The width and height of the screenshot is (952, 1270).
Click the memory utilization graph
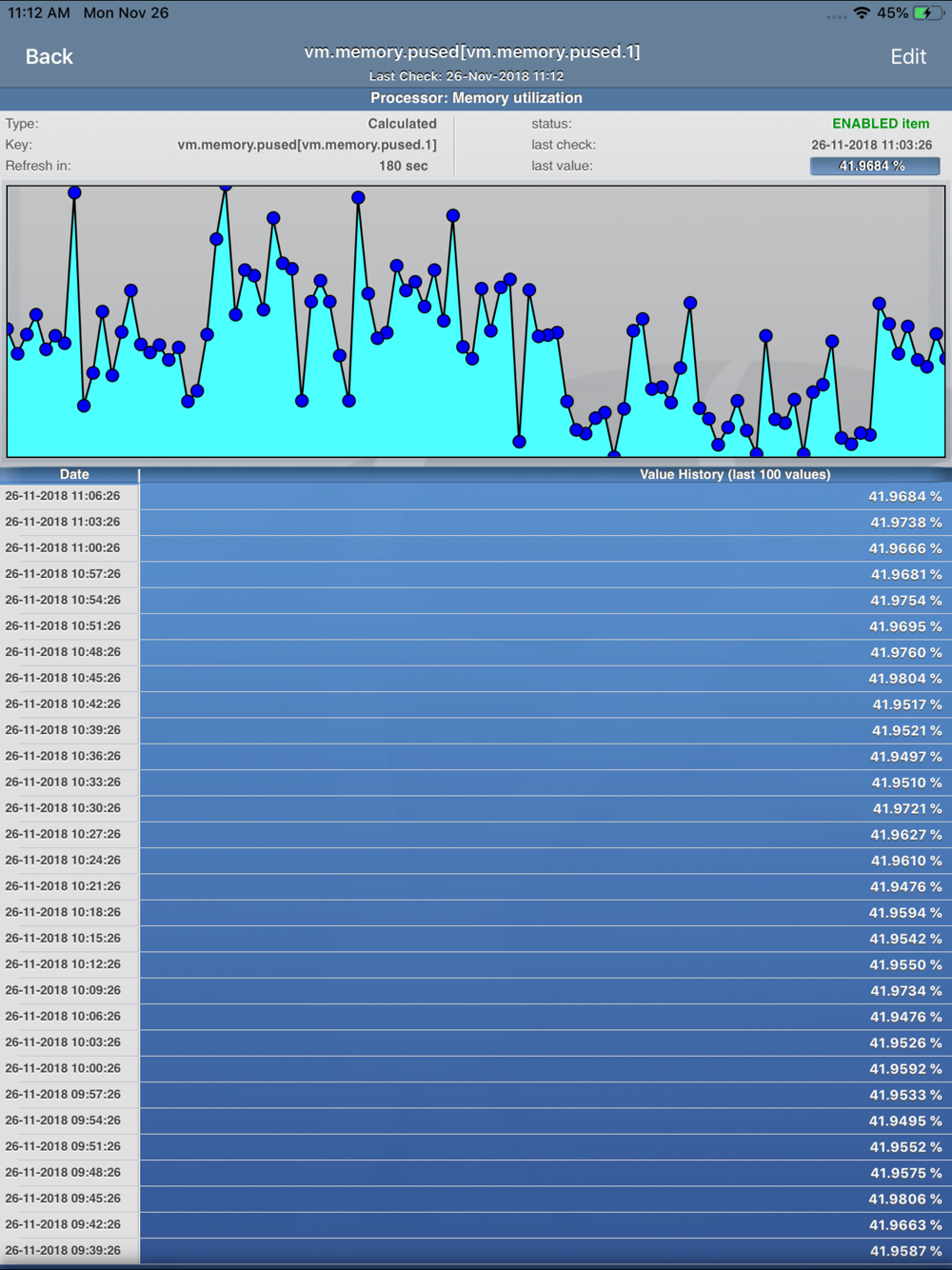tap(476, 322)
